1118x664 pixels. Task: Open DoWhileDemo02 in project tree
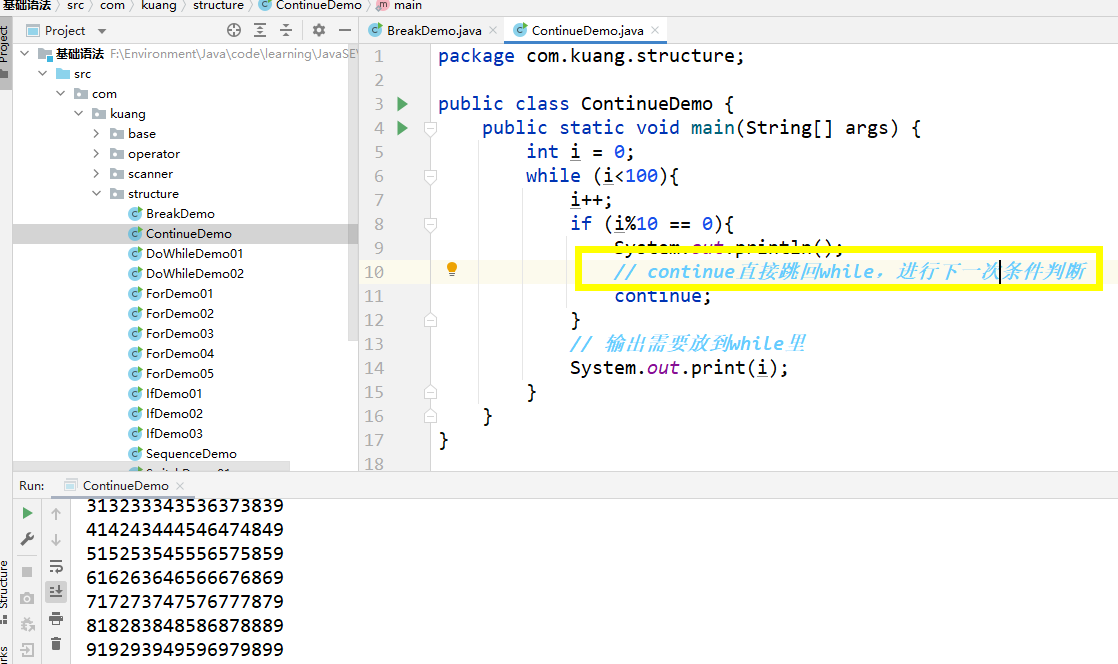(x=194, y=273)
